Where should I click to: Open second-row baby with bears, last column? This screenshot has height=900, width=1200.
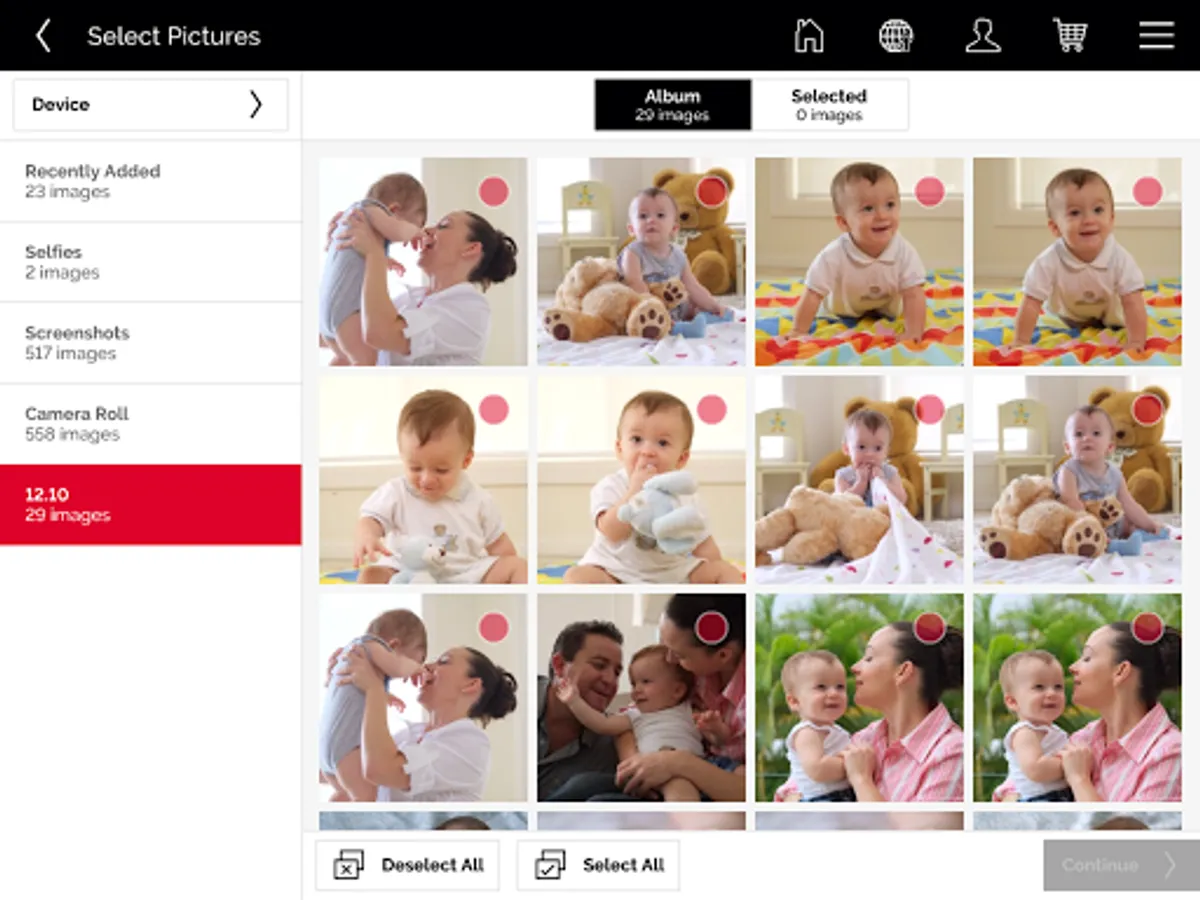(1077, 480)
